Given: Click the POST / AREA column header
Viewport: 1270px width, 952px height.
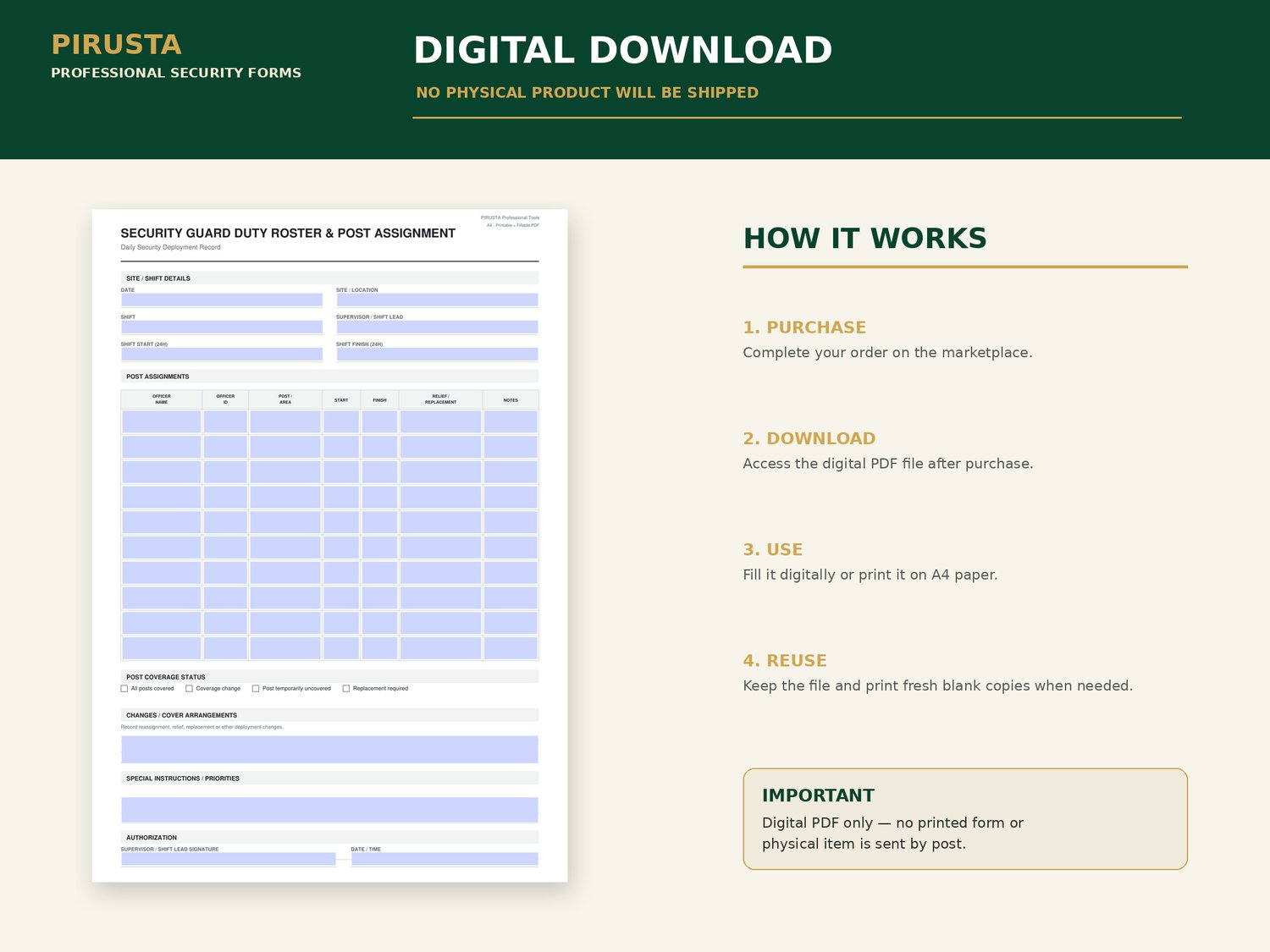Looking at the screenshot, I should point(285,399).
